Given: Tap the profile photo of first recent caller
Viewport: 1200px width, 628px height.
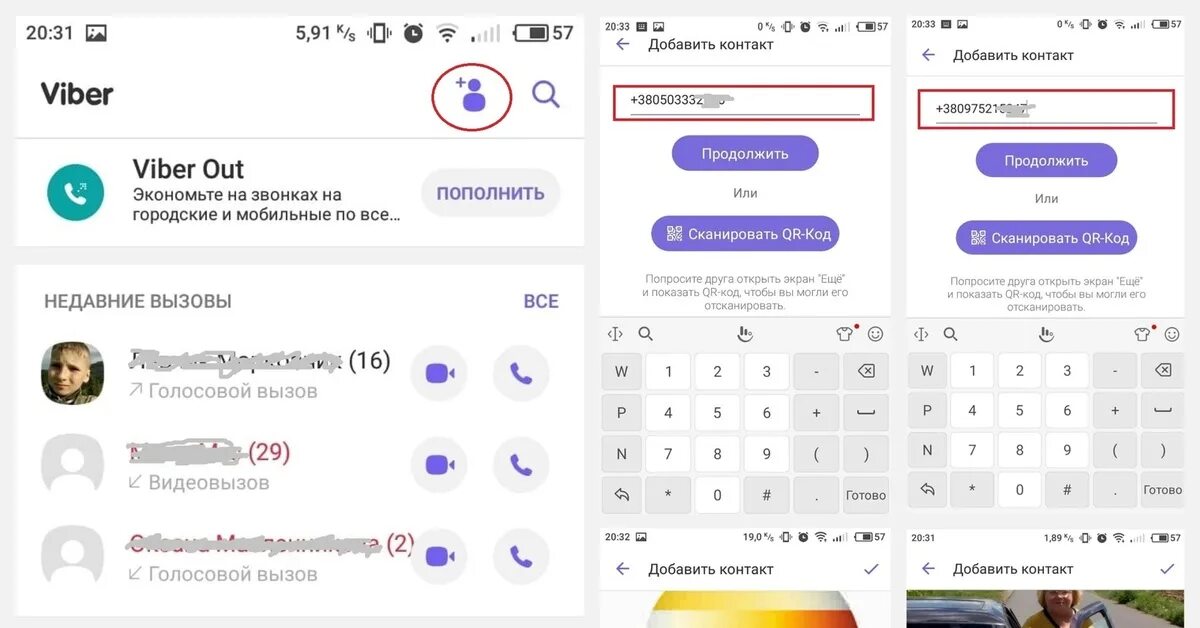Looking at the screenshot, I should point(72,373).
